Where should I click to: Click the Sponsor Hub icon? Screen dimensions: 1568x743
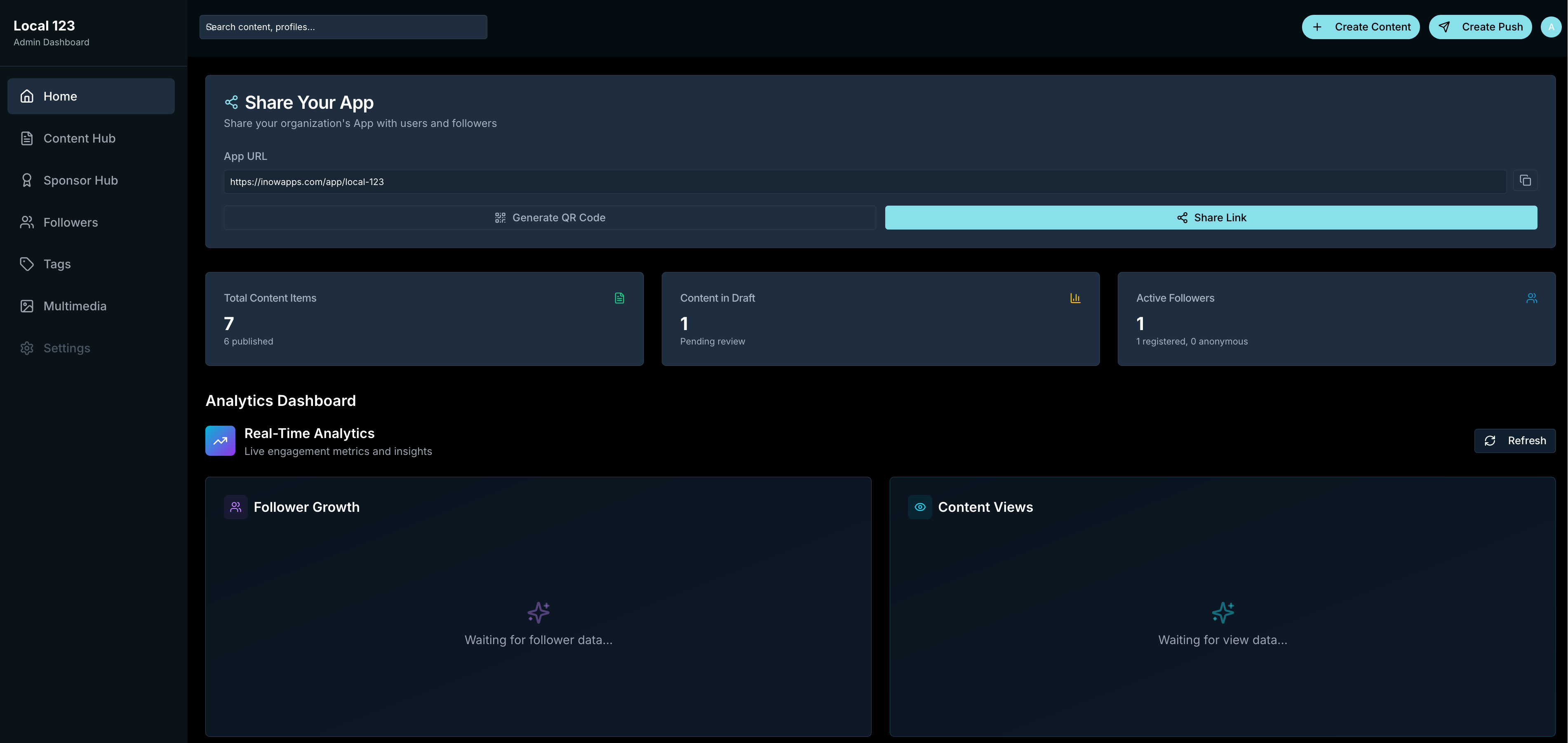(27, 180)
